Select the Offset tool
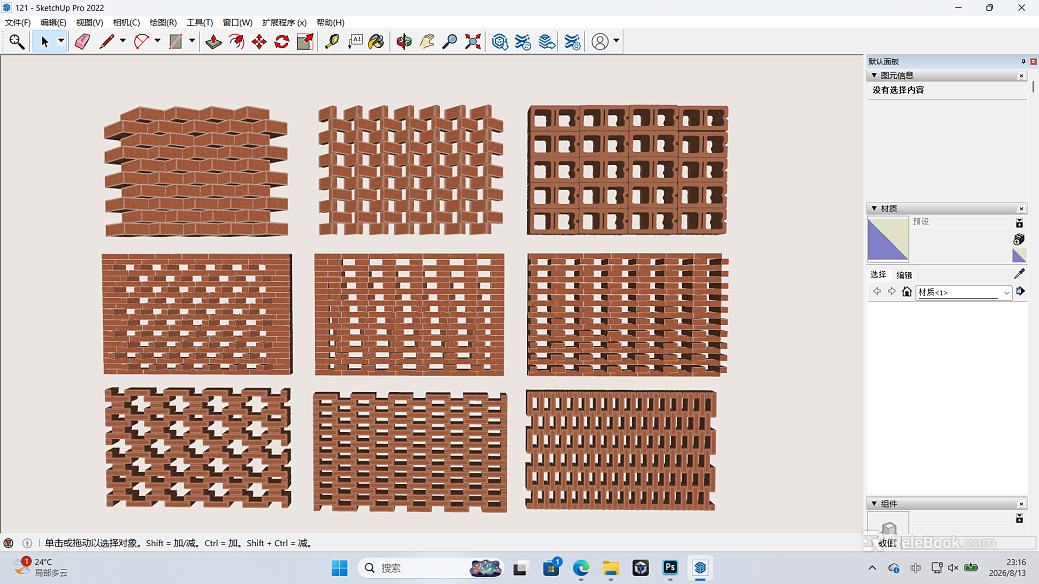This screenshot has height=584, width=1039. click(236, 42)
